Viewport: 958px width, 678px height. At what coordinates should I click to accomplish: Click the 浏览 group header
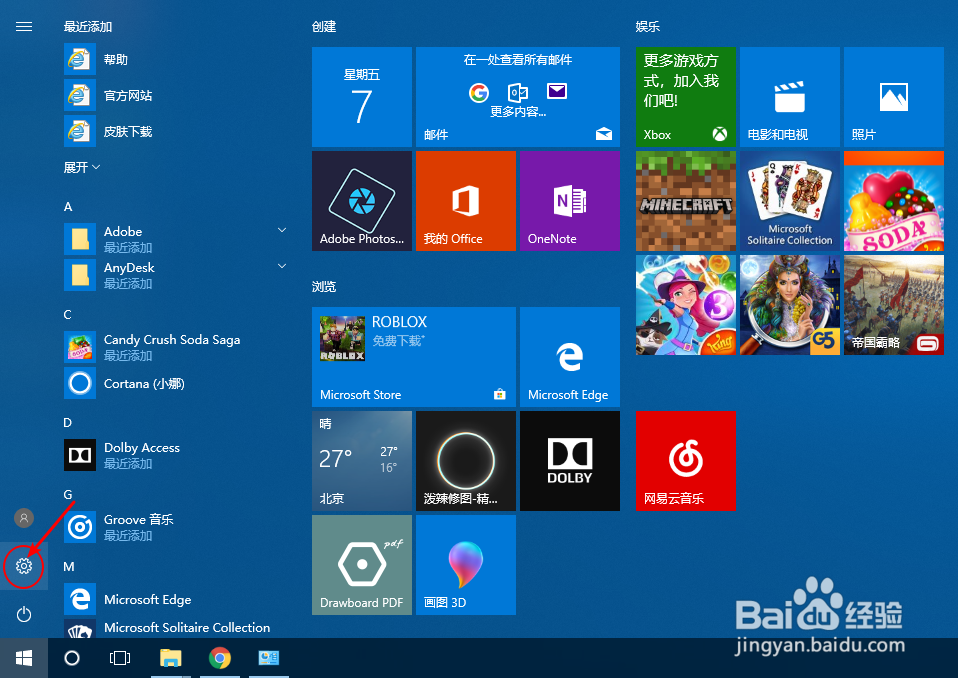tap(324, 286)
